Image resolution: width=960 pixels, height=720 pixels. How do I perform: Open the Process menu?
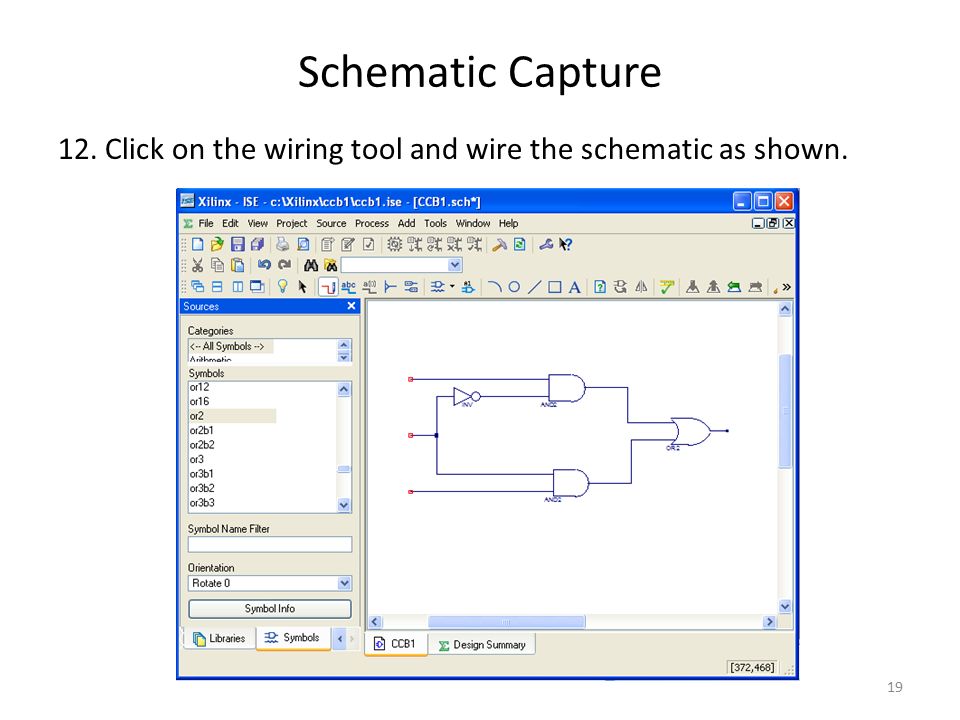[372, 223]
